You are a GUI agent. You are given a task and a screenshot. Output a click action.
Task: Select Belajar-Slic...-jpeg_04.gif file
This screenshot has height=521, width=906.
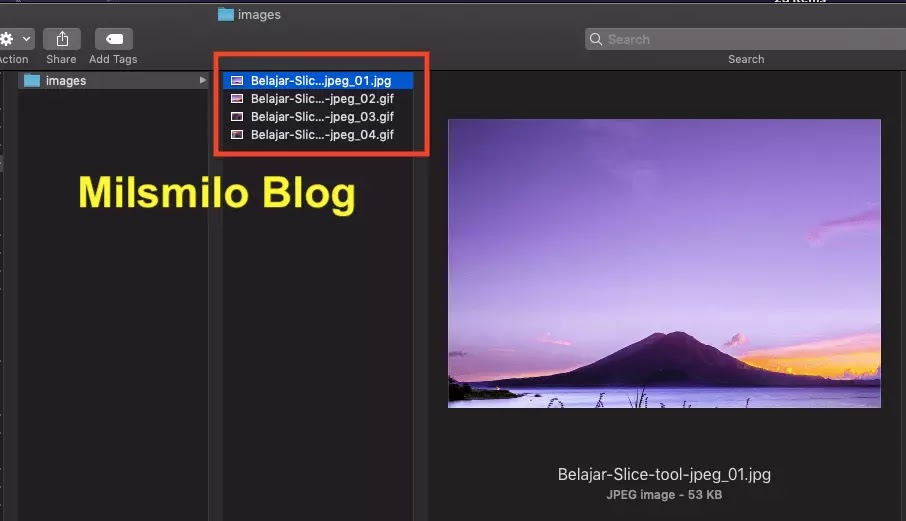318,135
